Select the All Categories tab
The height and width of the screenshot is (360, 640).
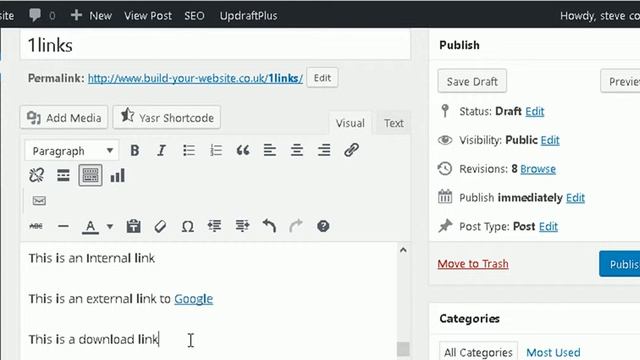pyautogui.click(x=478, y=352)
